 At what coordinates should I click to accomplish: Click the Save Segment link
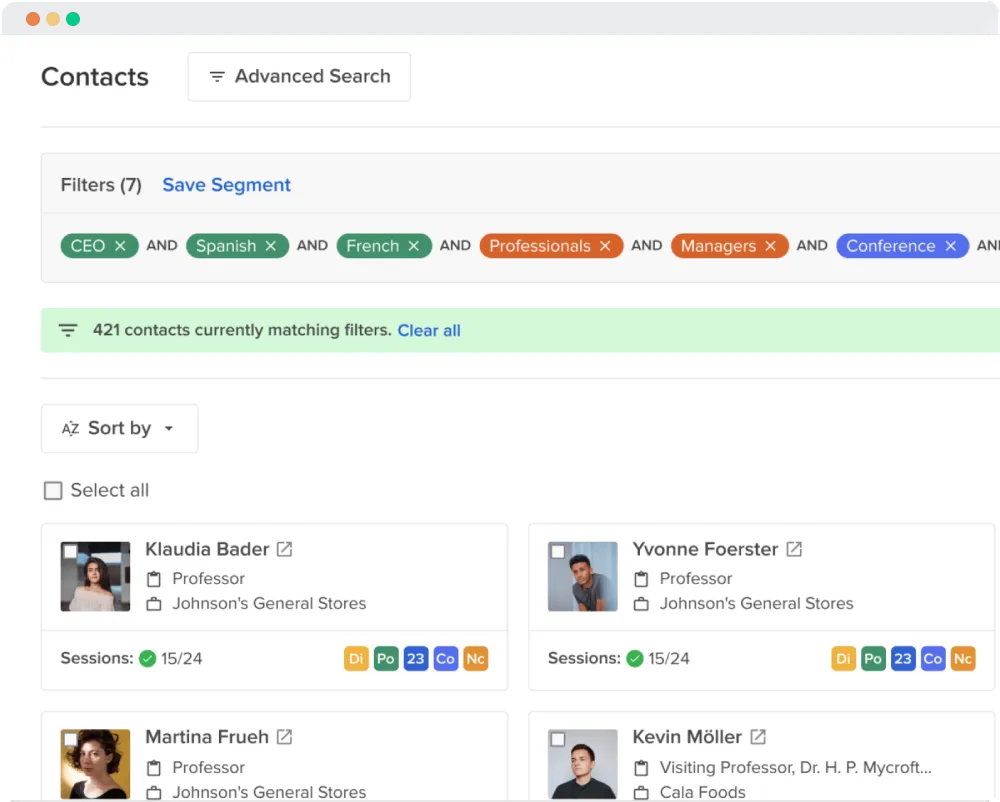click(x=226, y=185)
